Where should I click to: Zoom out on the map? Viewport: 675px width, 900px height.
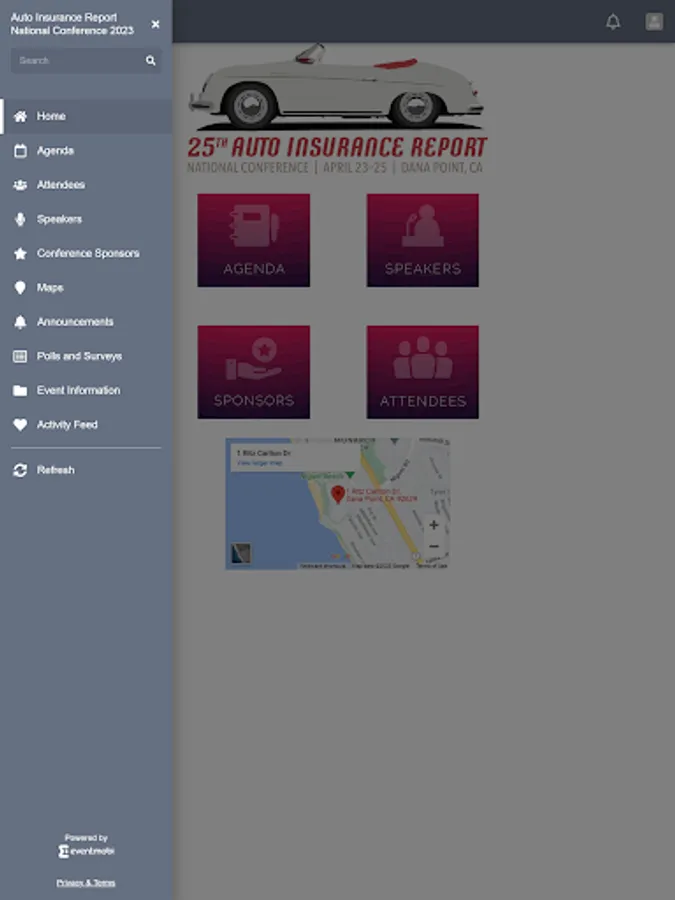pyautogui.click(x=434, y=546)
